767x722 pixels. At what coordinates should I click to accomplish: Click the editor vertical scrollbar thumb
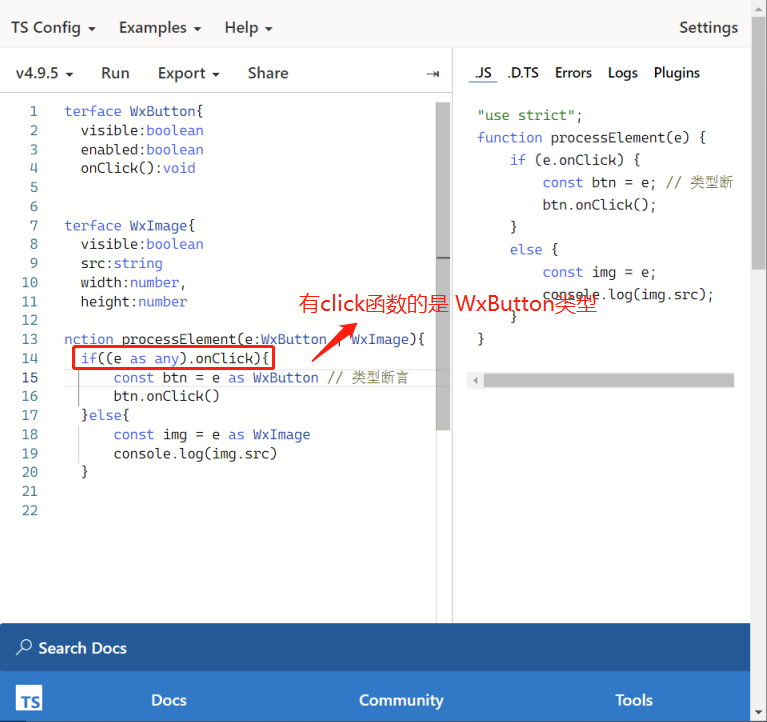click(x=443, y=266)
